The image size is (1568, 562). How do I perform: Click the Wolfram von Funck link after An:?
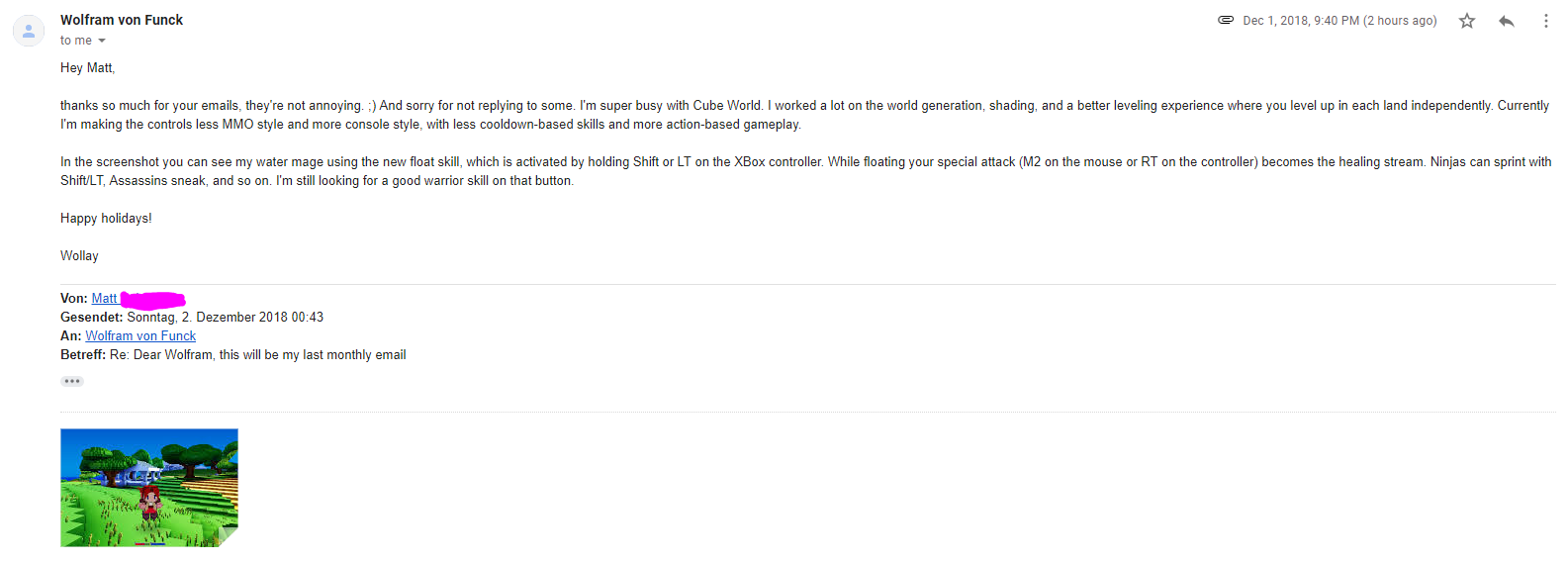(140, 336)
